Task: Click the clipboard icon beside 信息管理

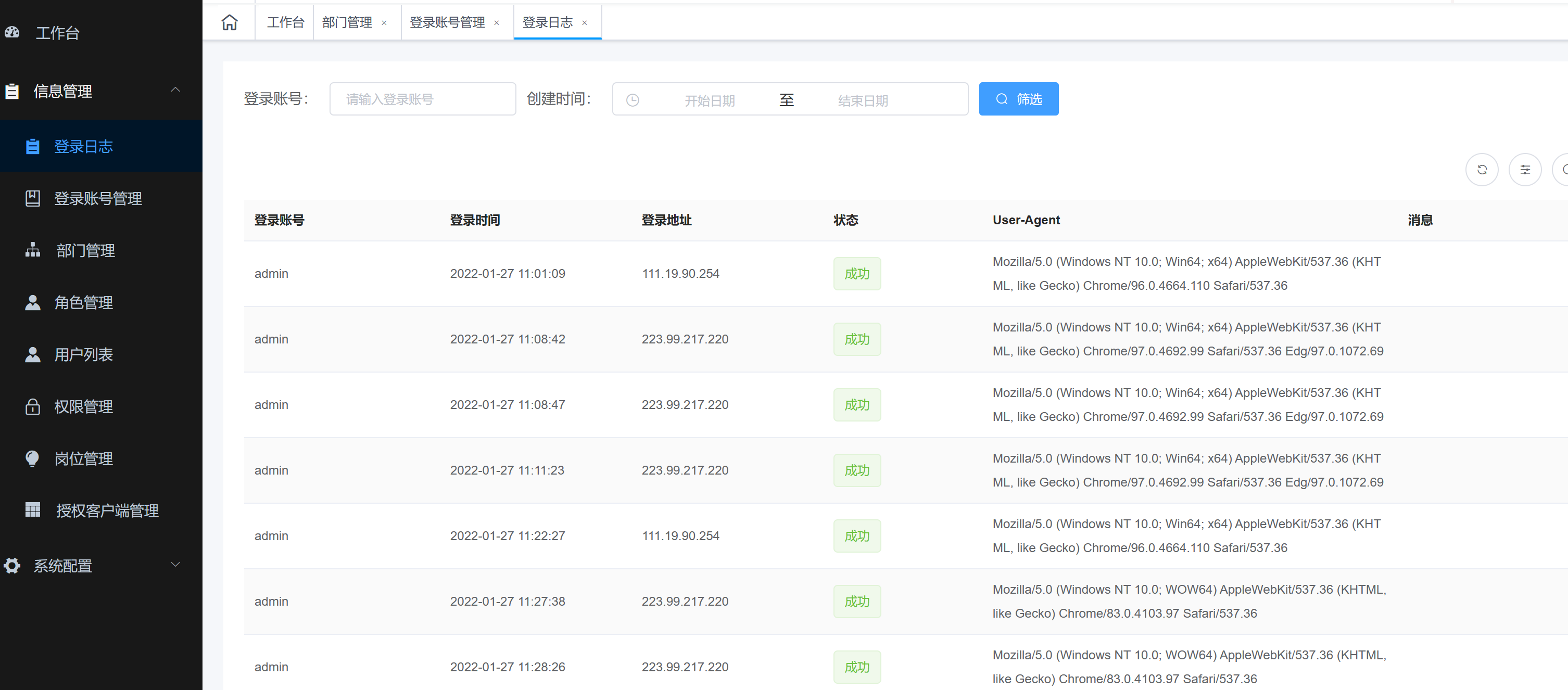Action: tap(11, 91)
